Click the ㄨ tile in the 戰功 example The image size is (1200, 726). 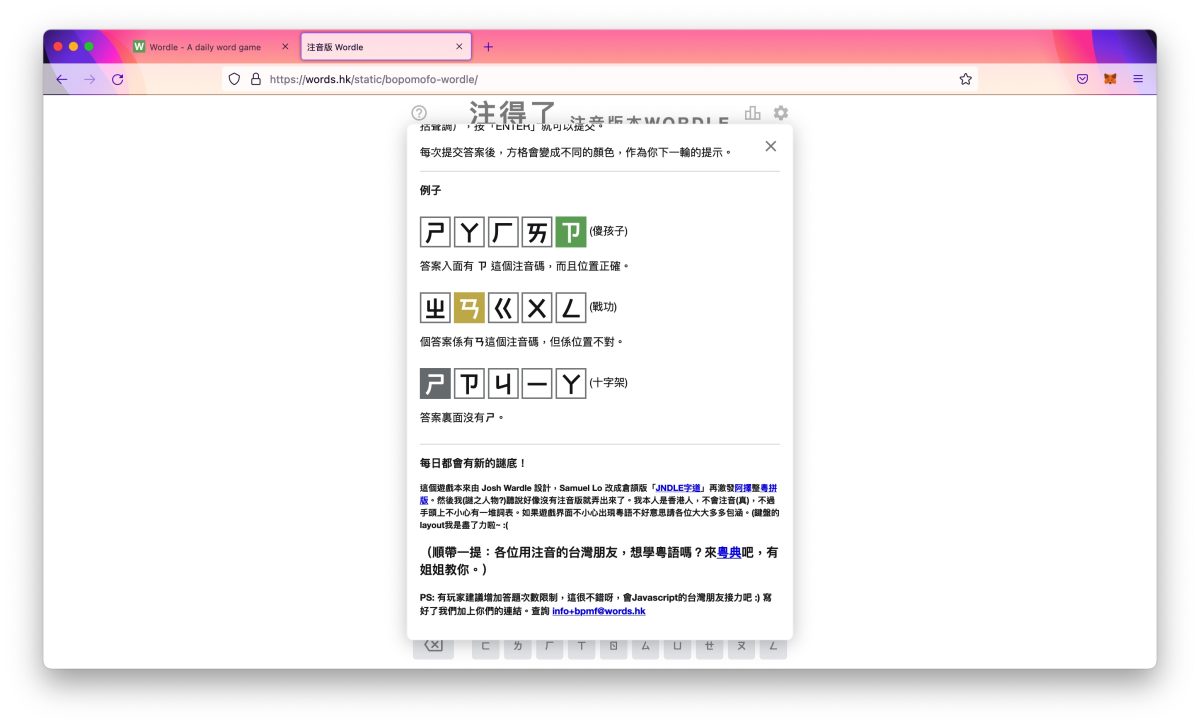pos(537,308)
